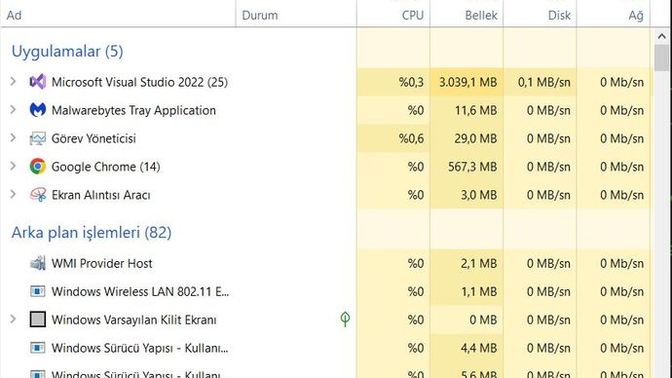Click Chrome's 567,3 MB memory value
The height and width of the screenshot is (378, 672).
[473, 167]
